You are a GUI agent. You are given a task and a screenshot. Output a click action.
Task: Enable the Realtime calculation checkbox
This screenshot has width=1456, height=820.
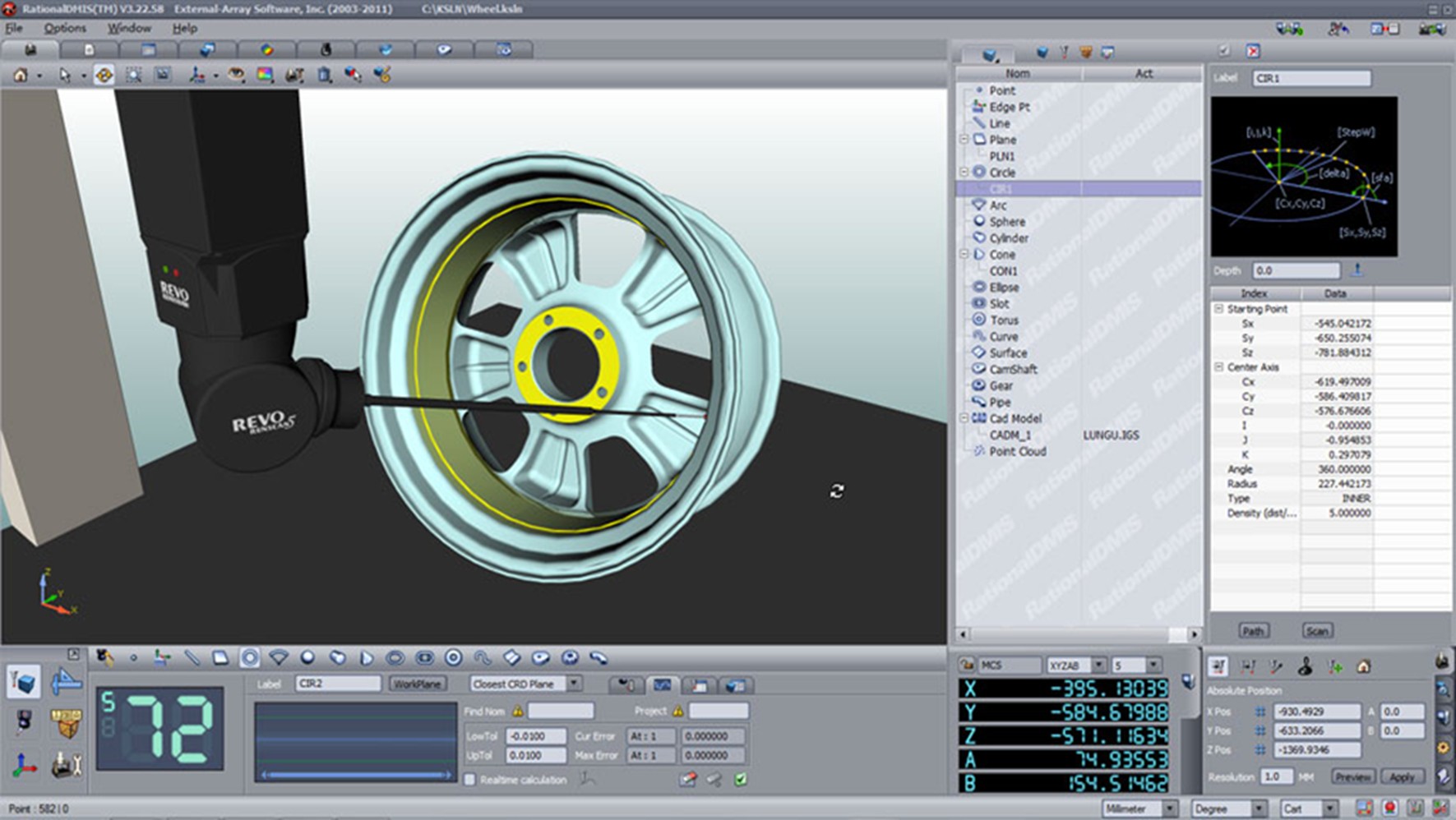470,780
